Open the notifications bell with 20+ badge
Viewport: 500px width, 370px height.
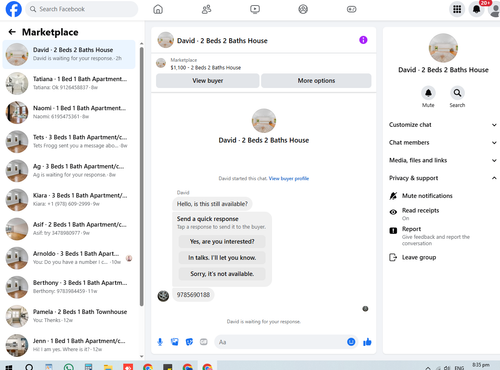pos(477,9)
